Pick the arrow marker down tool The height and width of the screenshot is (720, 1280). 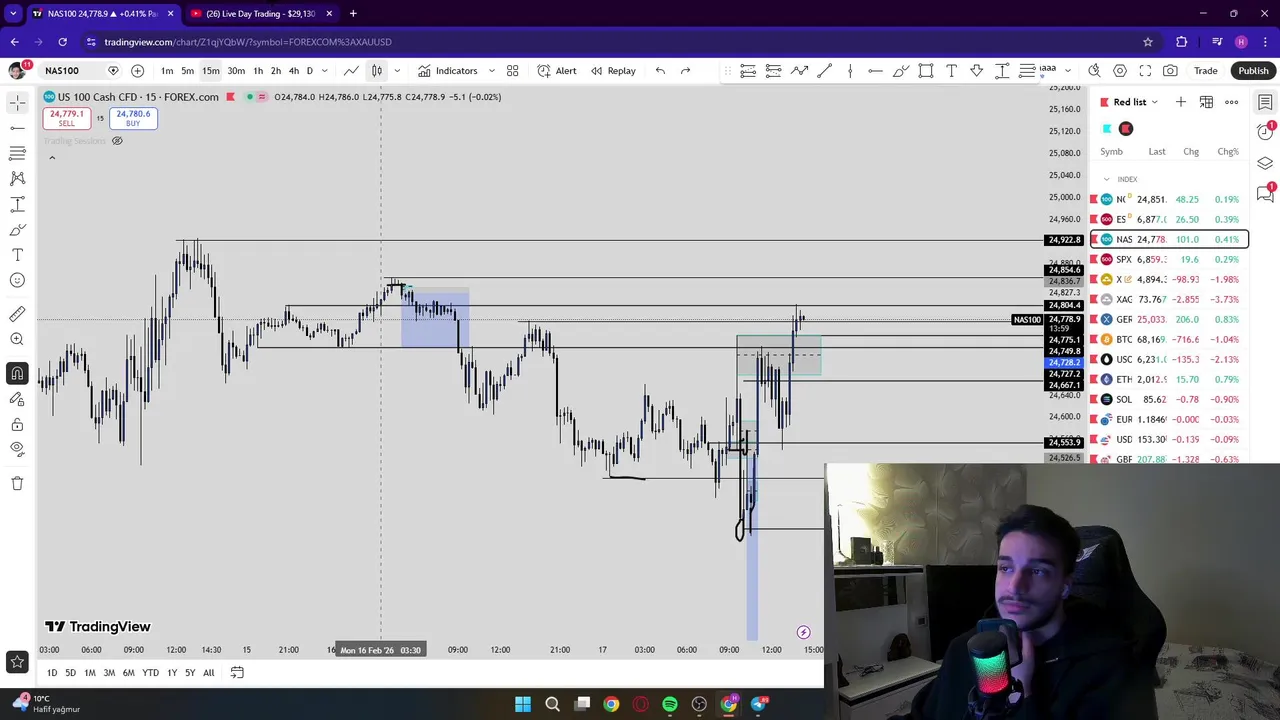tap(977, 71)
